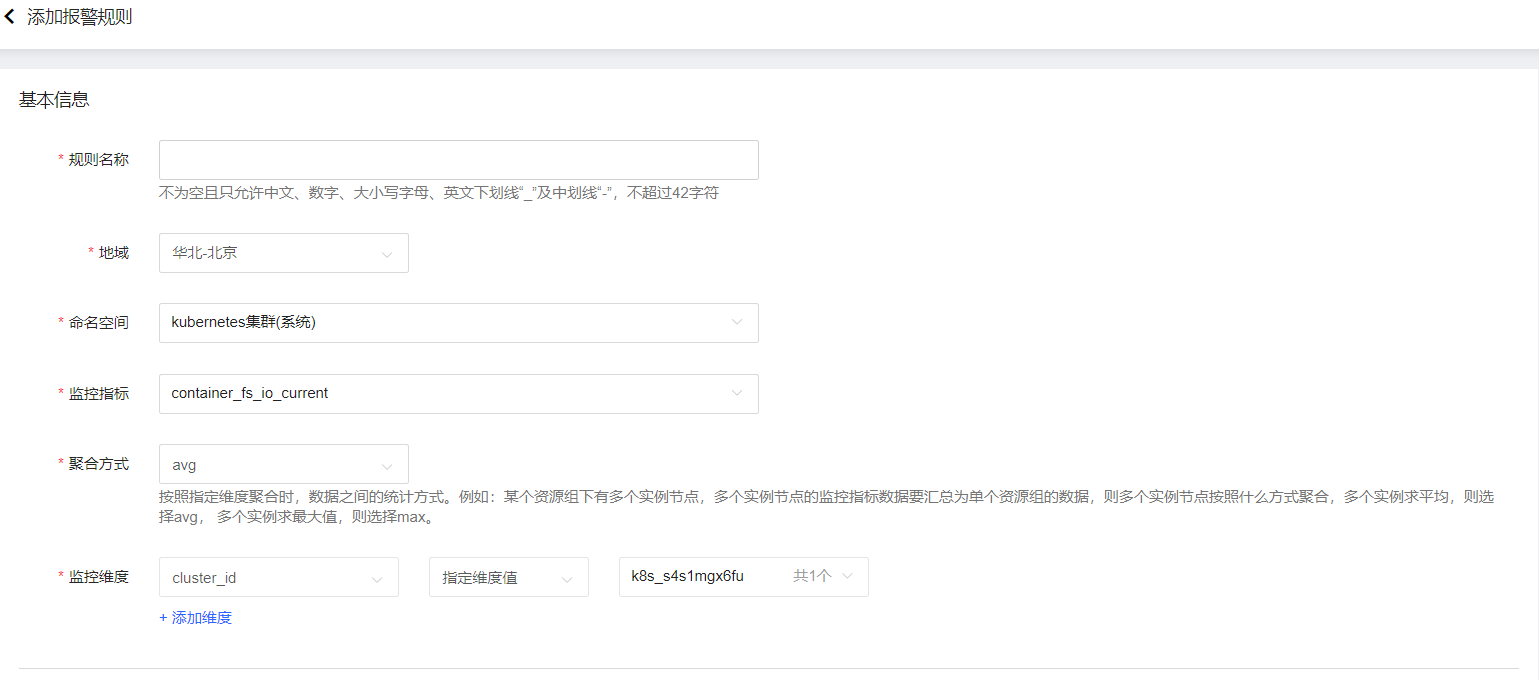Viewport: 1539px width, 680px height.
Task: Open the 指定维度值 dropdown
Action: [509, 577]
